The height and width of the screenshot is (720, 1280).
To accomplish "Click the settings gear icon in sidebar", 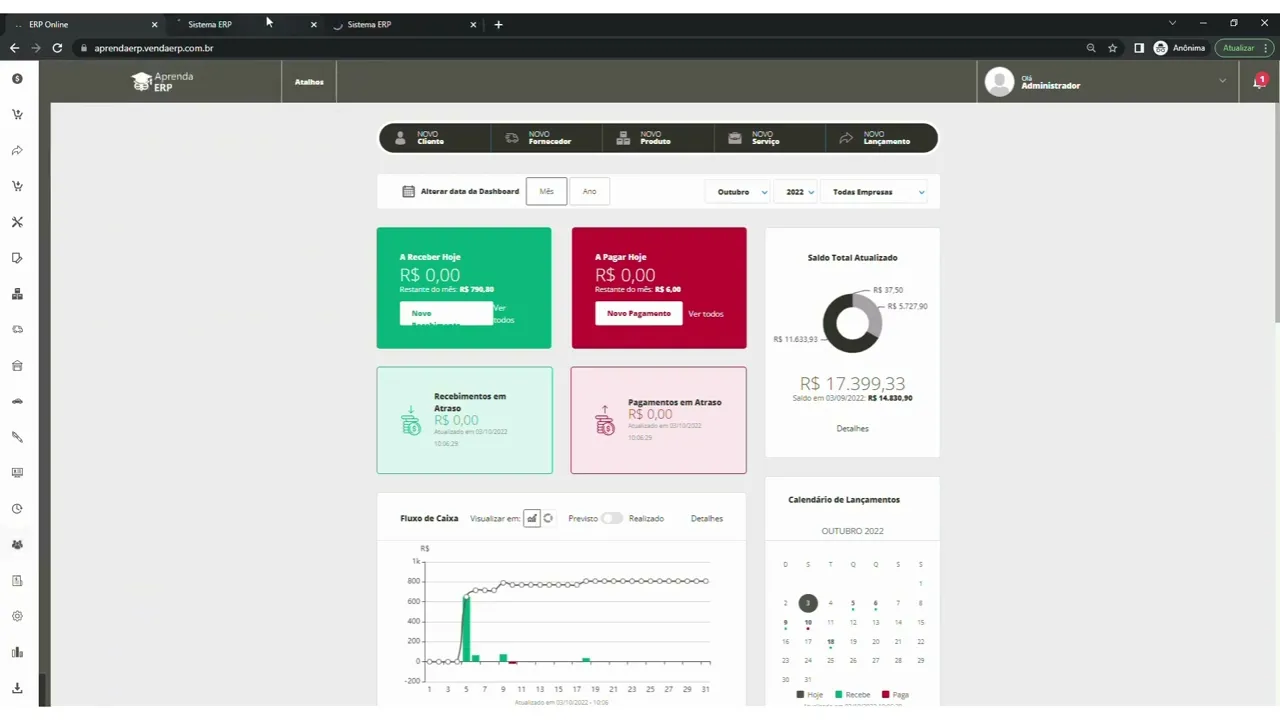I will tap(17, 616).
